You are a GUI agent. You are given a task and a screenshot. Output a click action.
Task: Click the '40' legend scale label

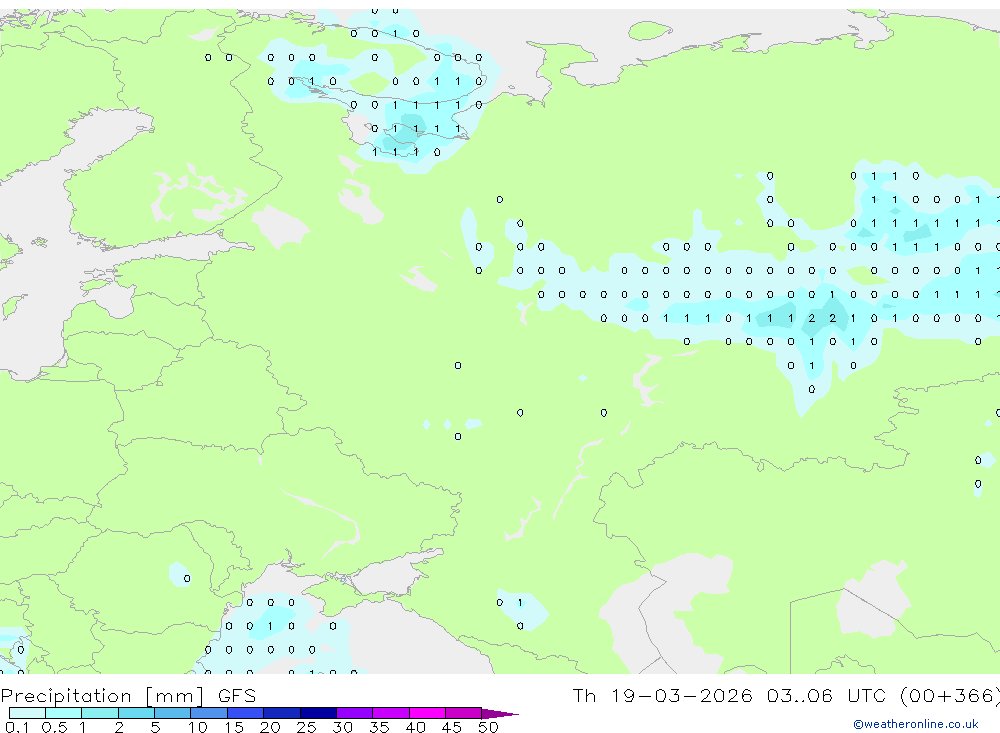click(415, 727)
